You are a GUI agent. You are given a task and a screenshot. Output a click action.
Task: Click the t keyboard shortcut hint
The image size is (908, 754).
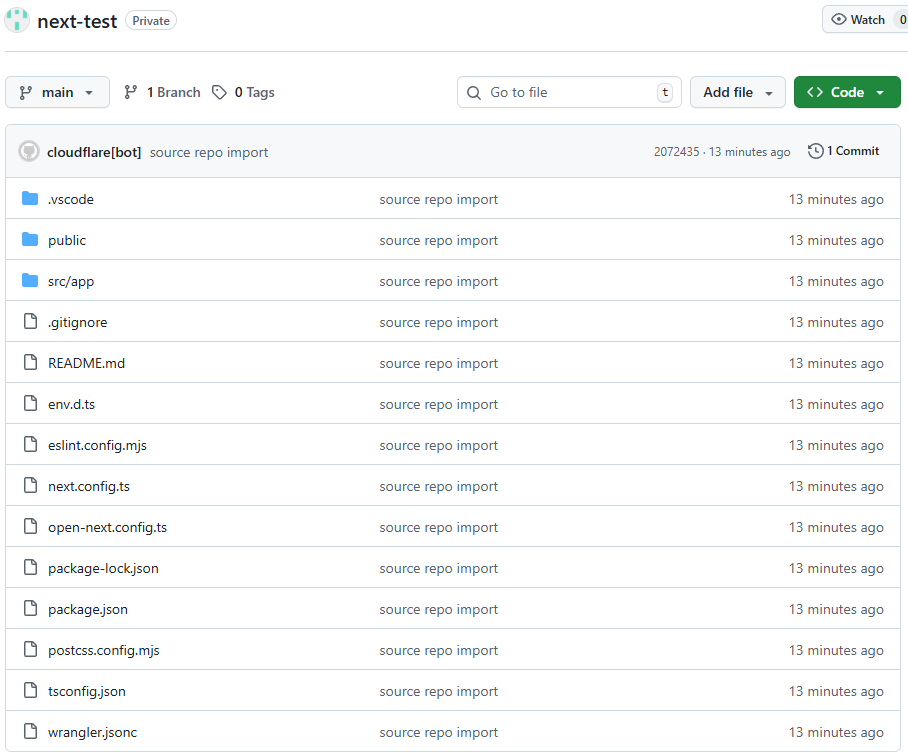(x=665, y=92)
